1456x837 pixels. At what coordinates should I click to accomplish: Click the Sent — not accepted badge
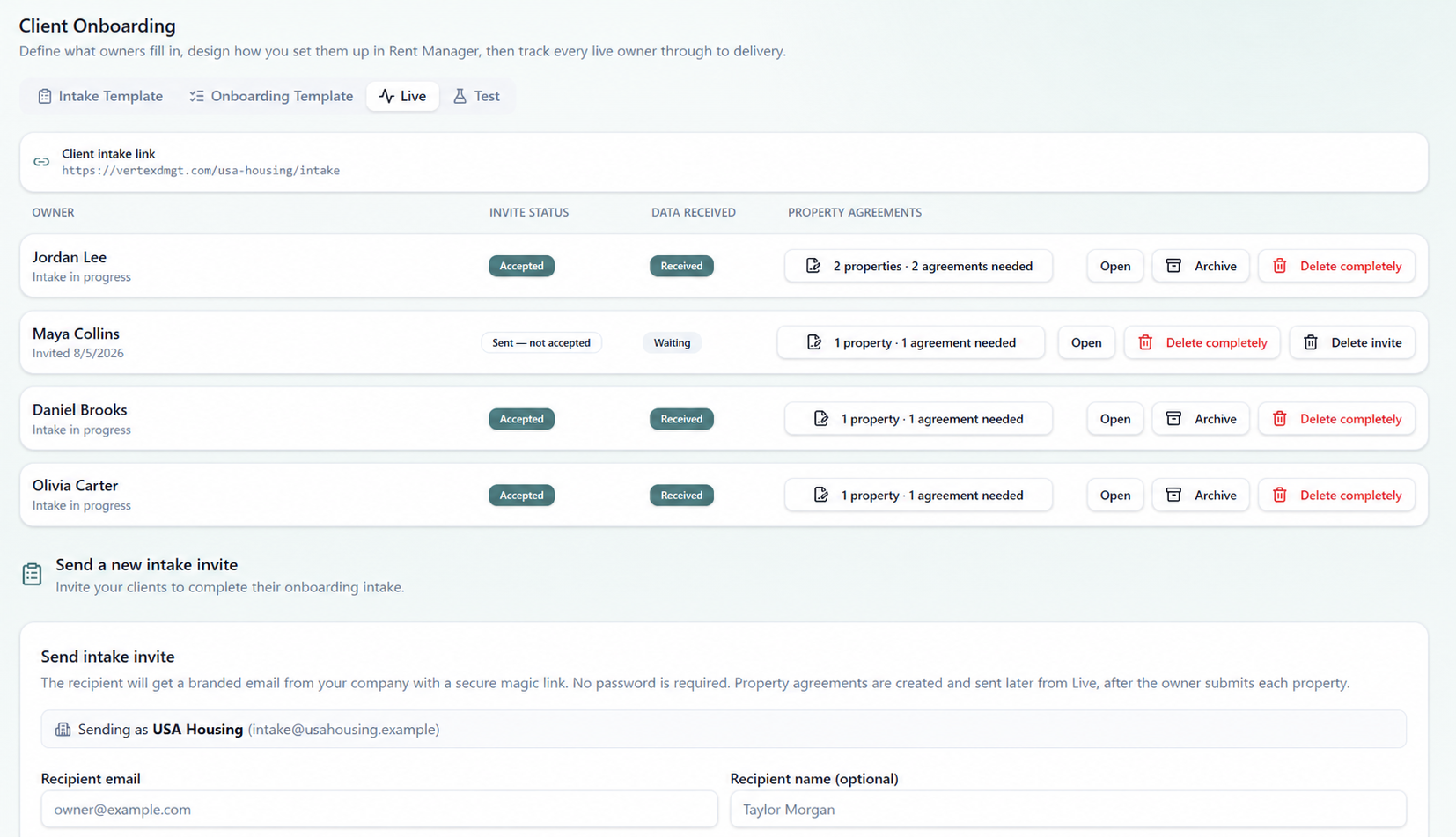(541, 342)
